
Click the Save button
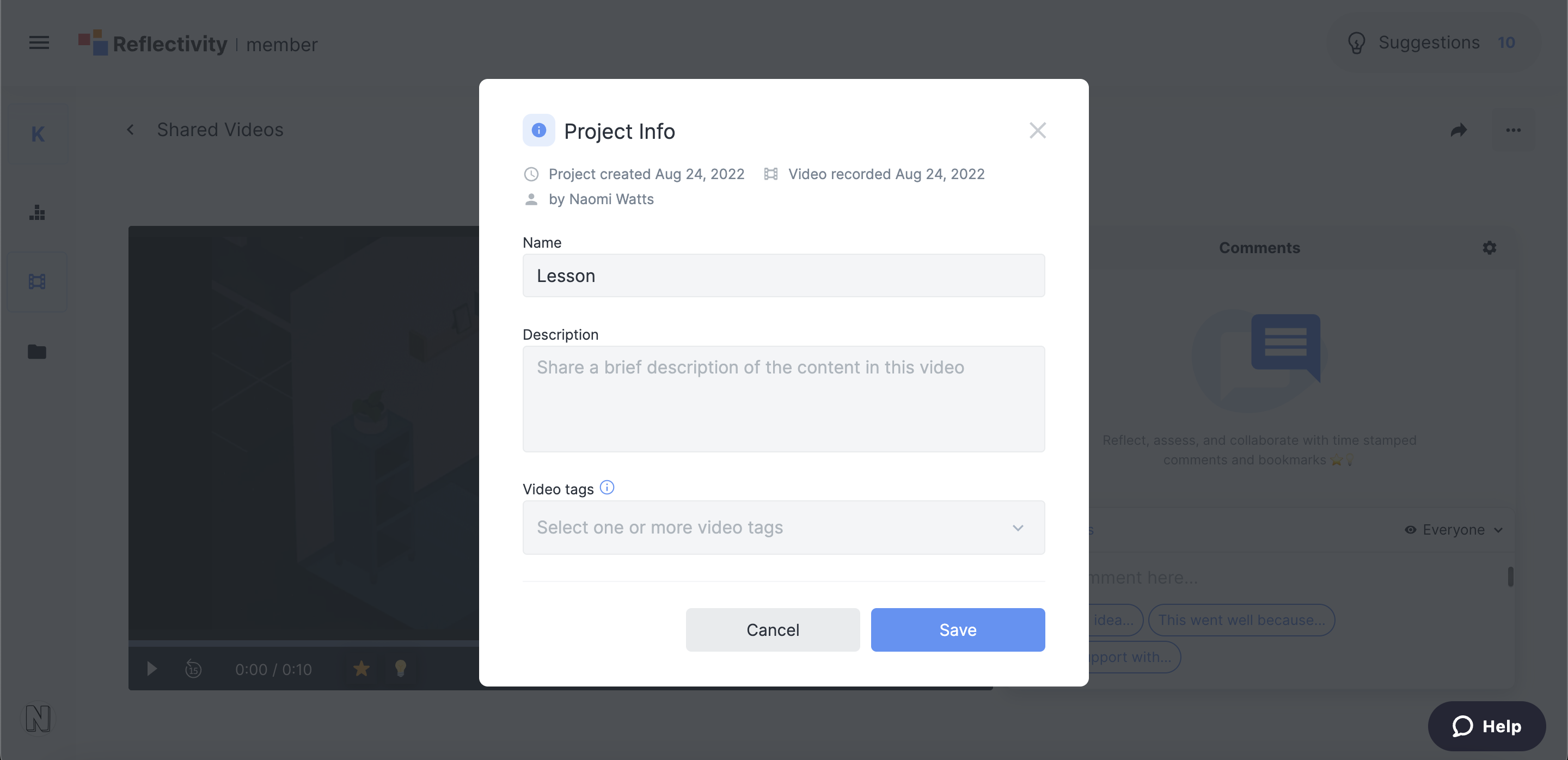pyautogui.click(x=958, y=629)
